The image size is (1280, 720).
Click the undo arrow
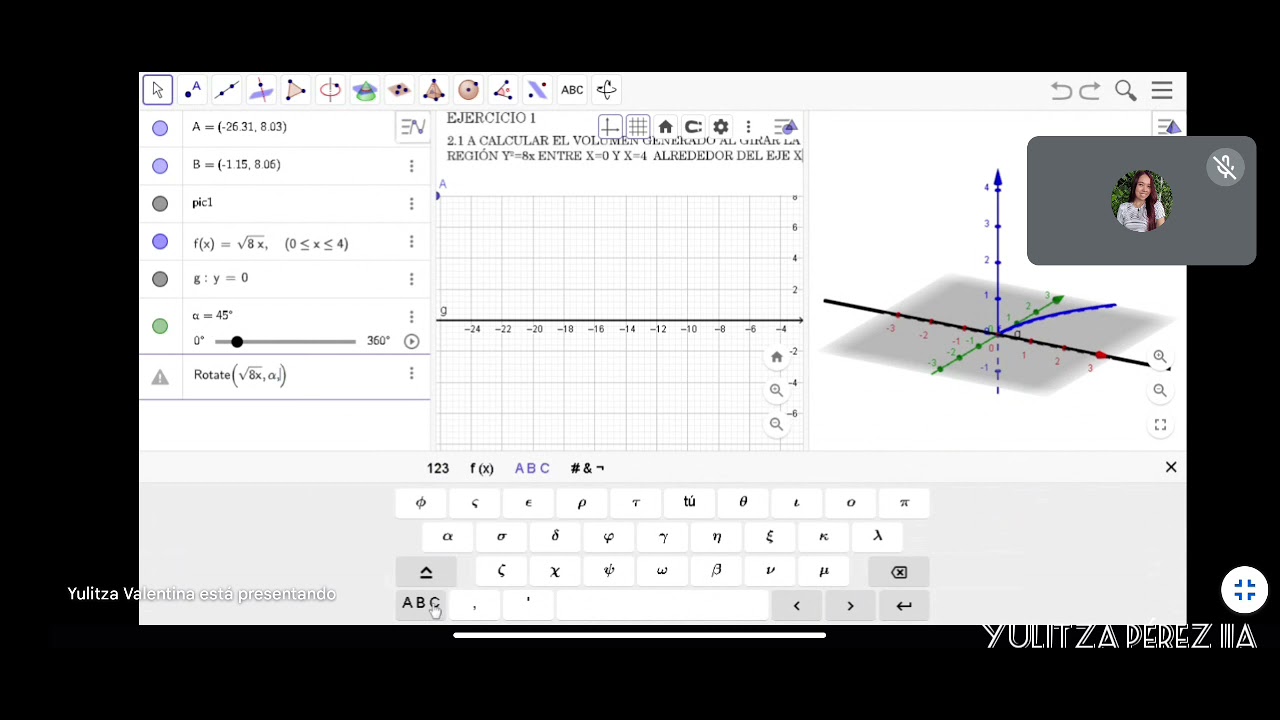coord(1061,91)
